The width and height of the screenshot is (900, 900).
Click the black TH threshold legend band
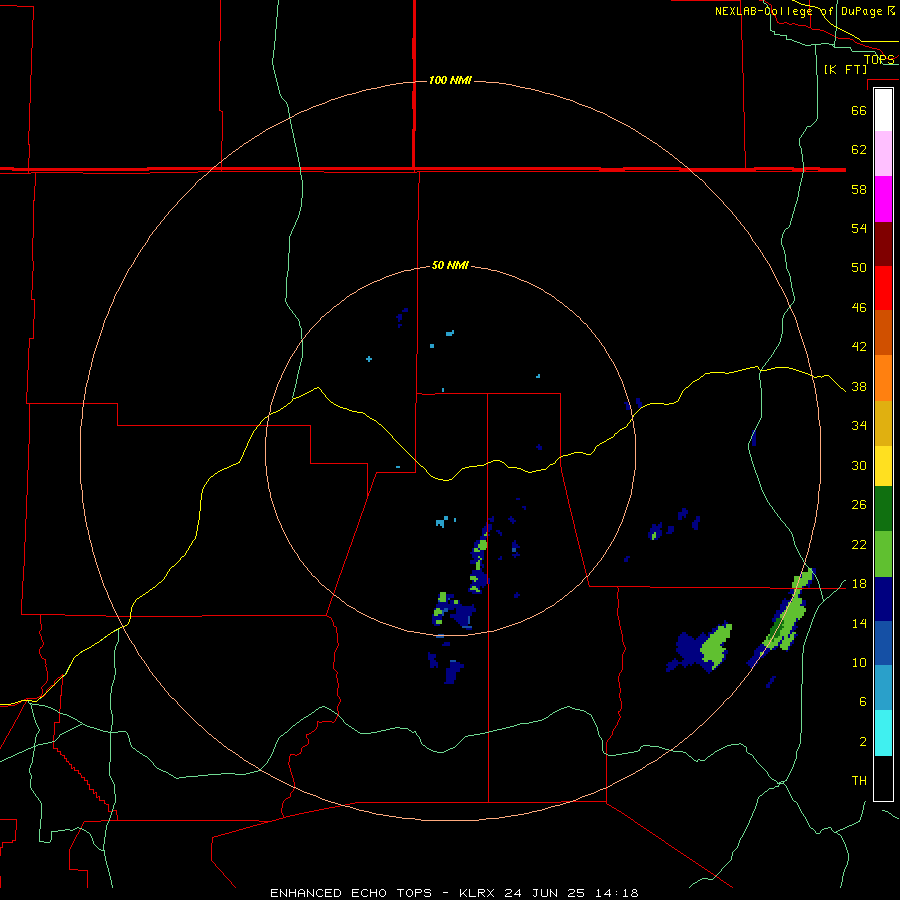883,778
